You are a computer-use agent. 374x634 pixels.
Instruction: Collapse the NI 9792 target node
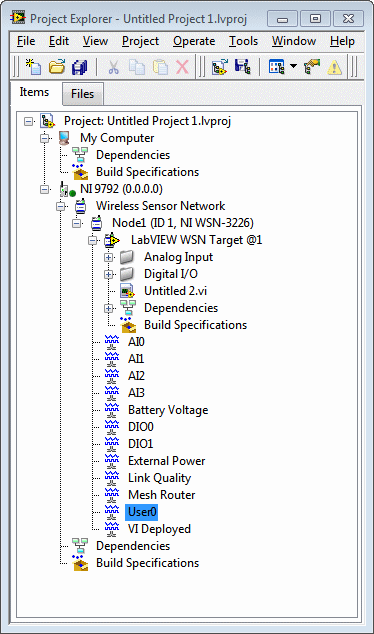pyautogui.click(x=45, y=189)
